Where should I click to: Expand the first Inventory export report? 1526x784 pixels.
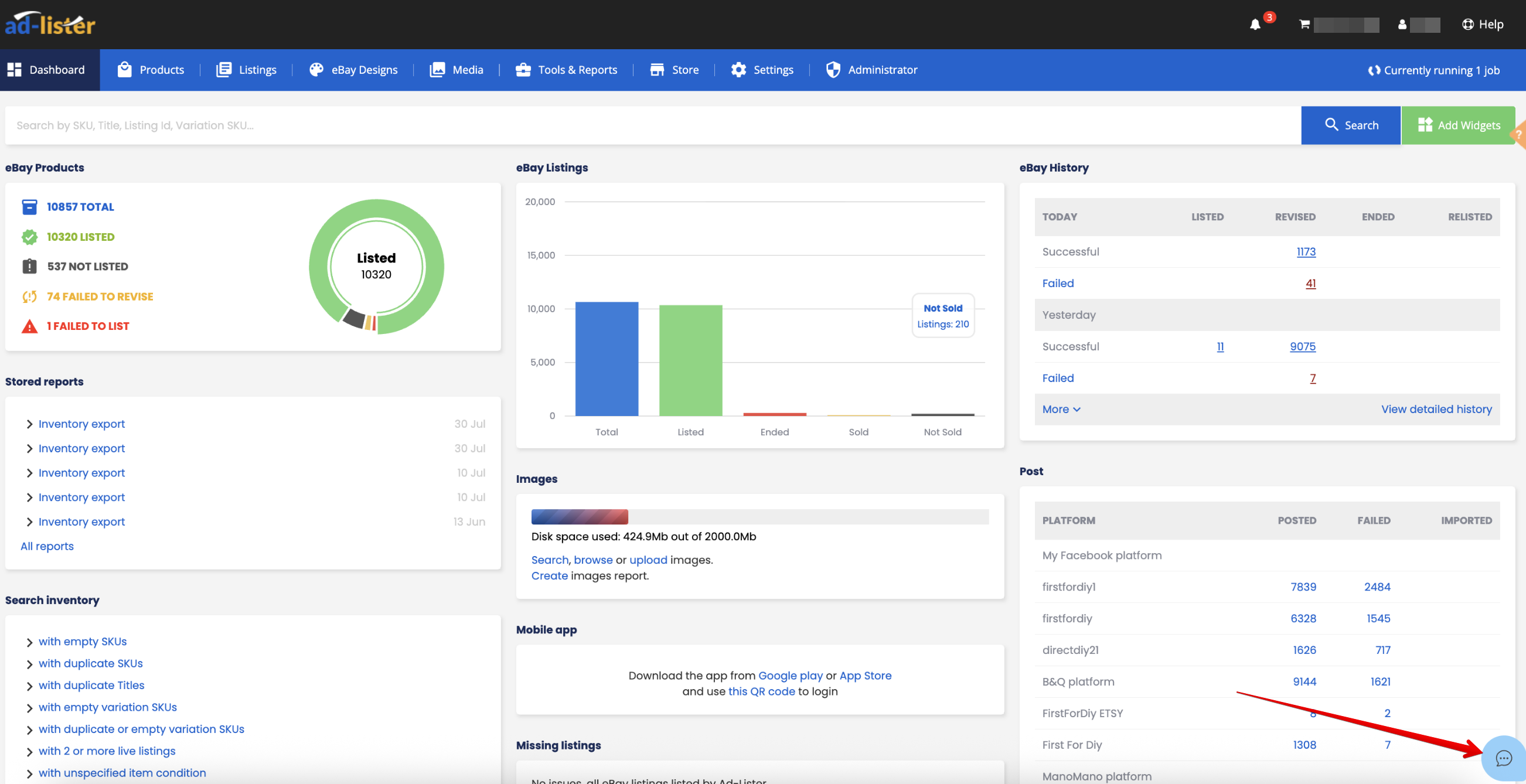29,424
